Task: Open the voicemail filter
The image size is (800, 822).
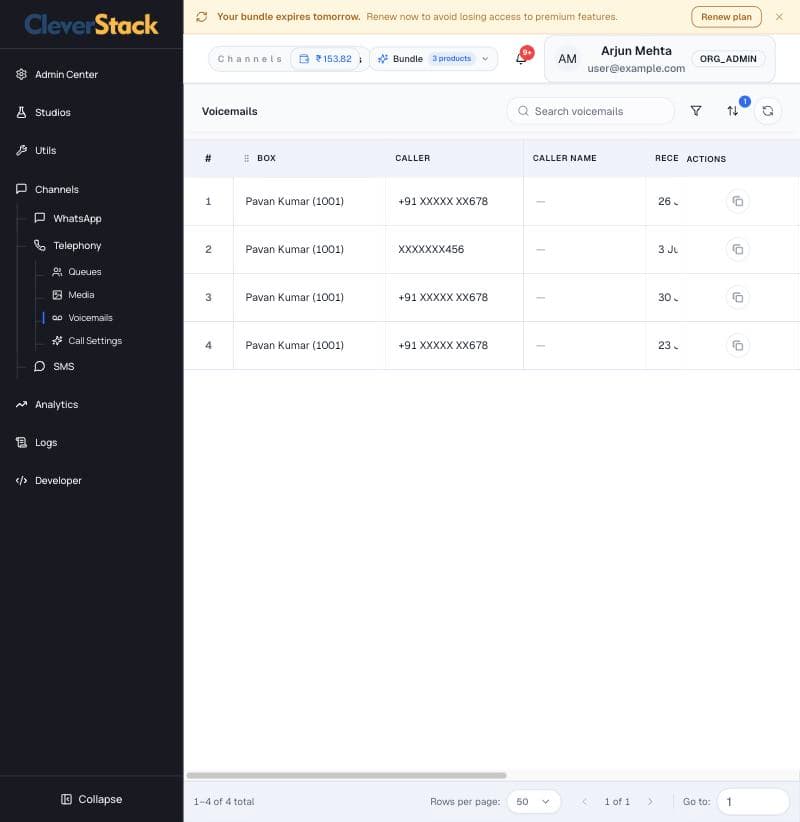Action: 696,111
